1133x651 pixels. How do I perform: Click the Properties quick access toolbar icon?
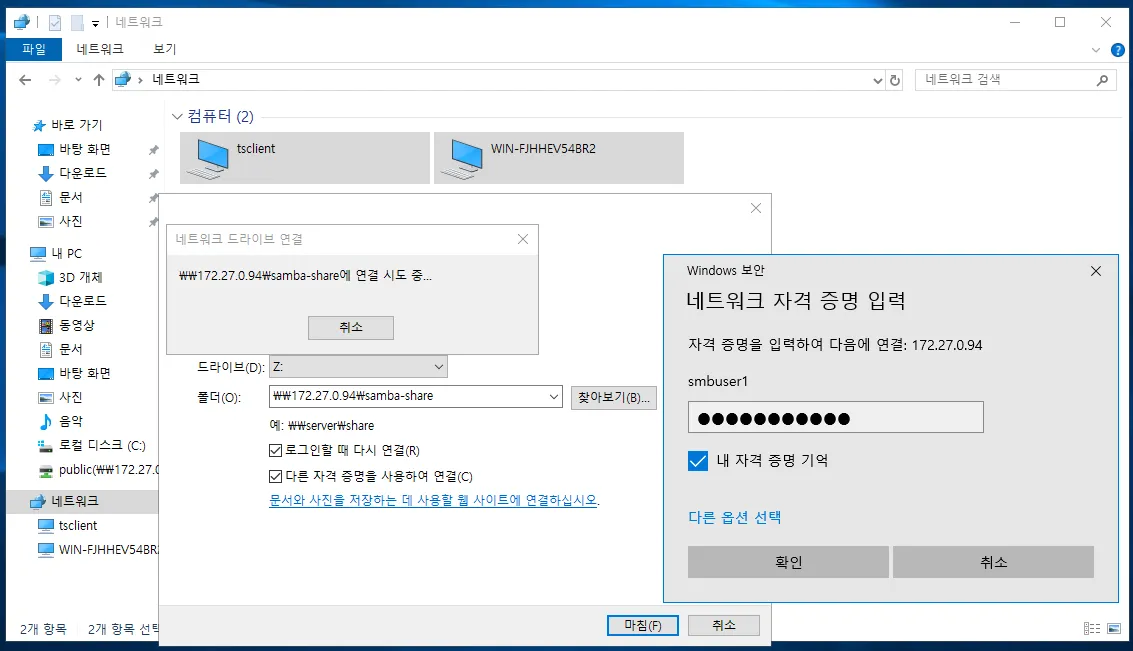click(x=55, y=23)
